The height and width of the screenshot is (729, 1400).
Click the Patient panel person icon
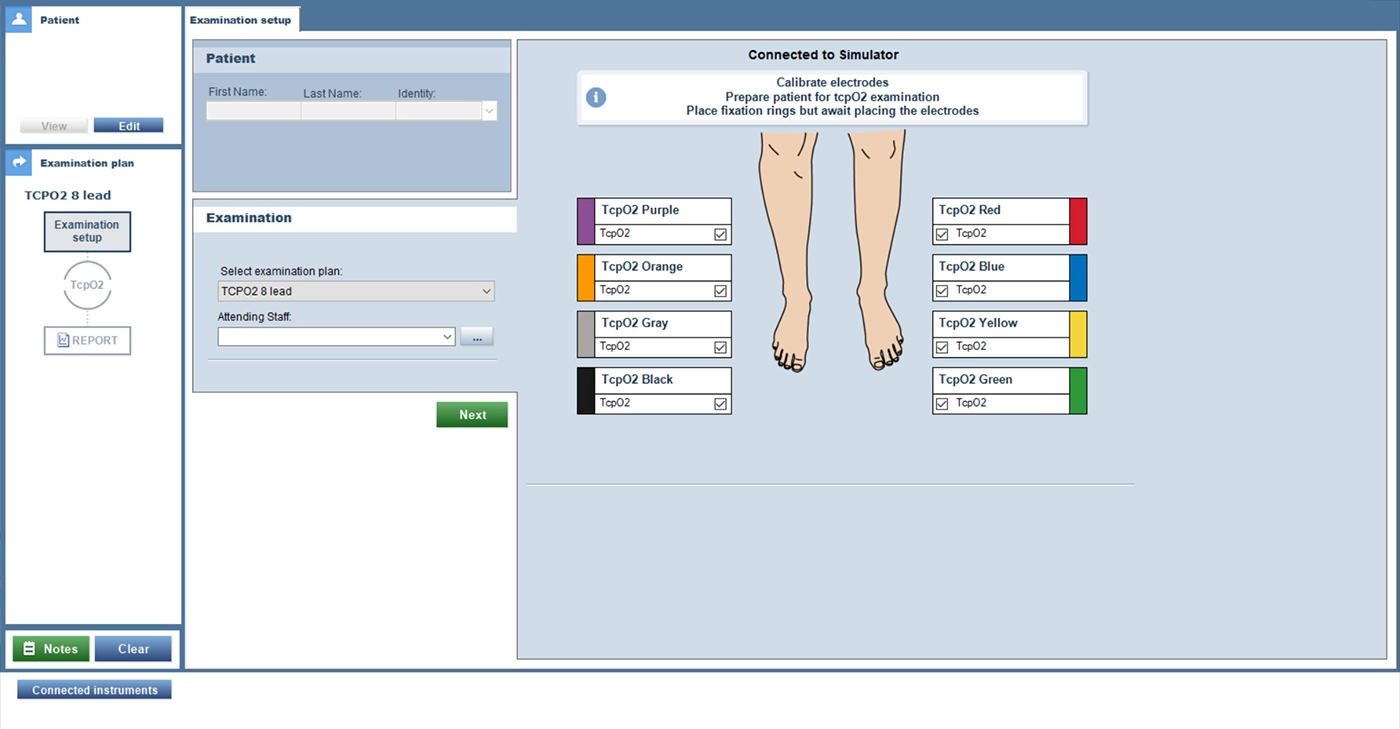[19, 19]
